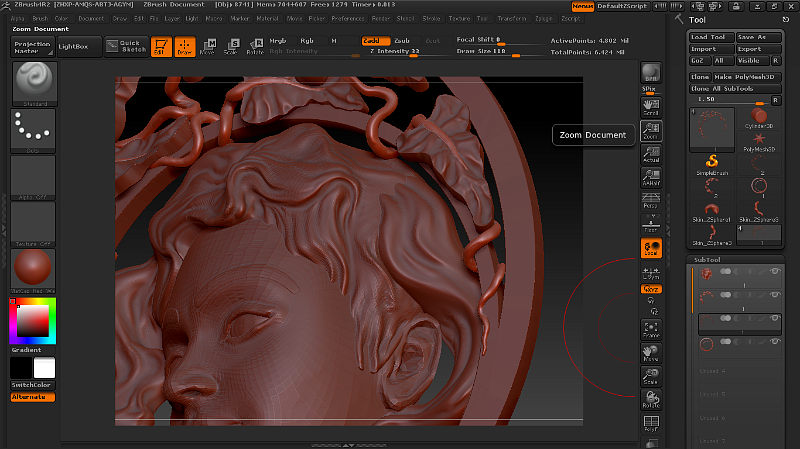
Task: Open the Brush menu
Action: pos(40,18)
